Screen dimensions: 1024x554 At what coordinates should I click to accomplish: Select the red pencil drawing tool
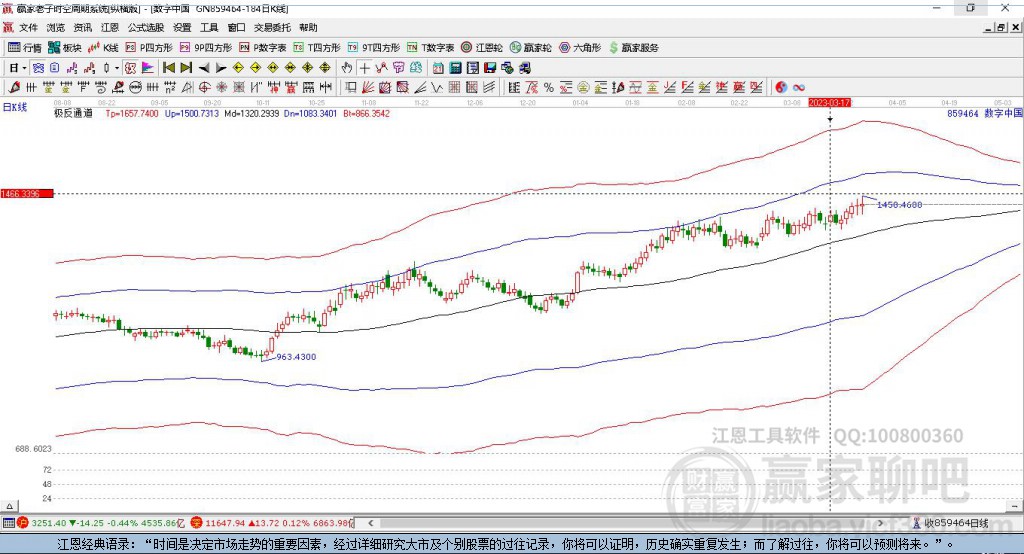(14, 87)
